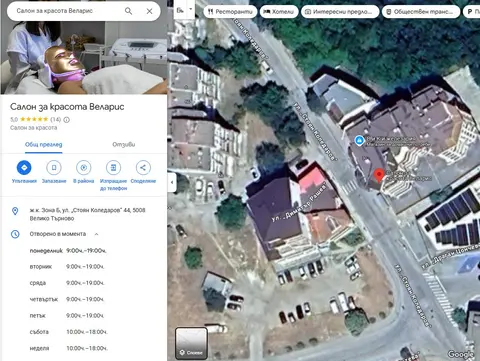The width and height of the screenshot is (480, 361).
Task: Click the Салон за красота Веларис heading
Action: pyautogui.click(x=67, y=107)
